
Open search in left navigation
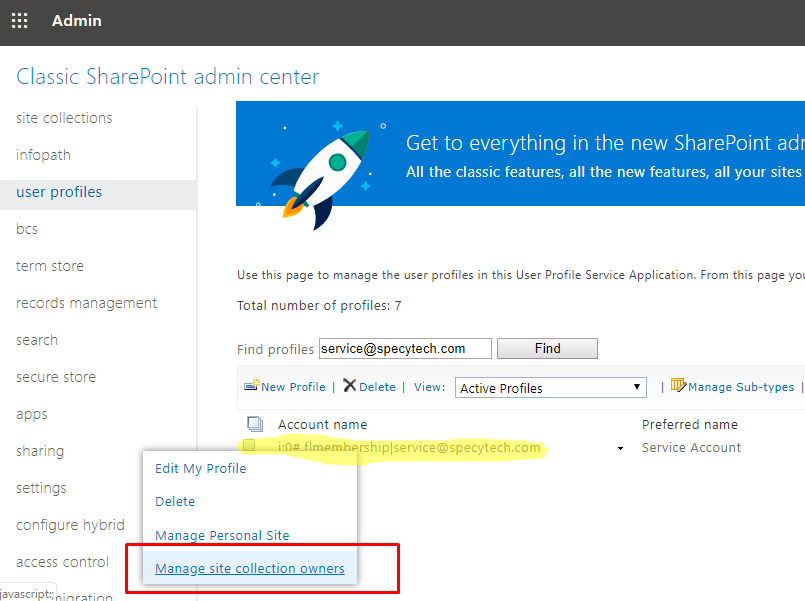(37, 340)
